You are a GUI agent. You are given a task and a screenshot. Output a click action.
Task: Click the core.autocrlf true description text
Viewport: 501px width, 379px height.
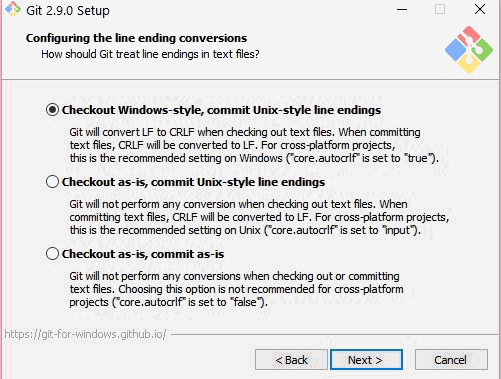(x=254, y=145)
